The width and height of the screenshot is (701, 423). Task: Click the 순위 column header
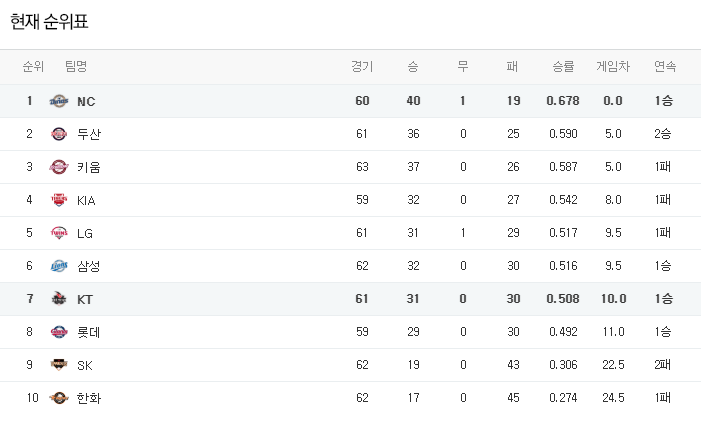(x=33, y=67)
